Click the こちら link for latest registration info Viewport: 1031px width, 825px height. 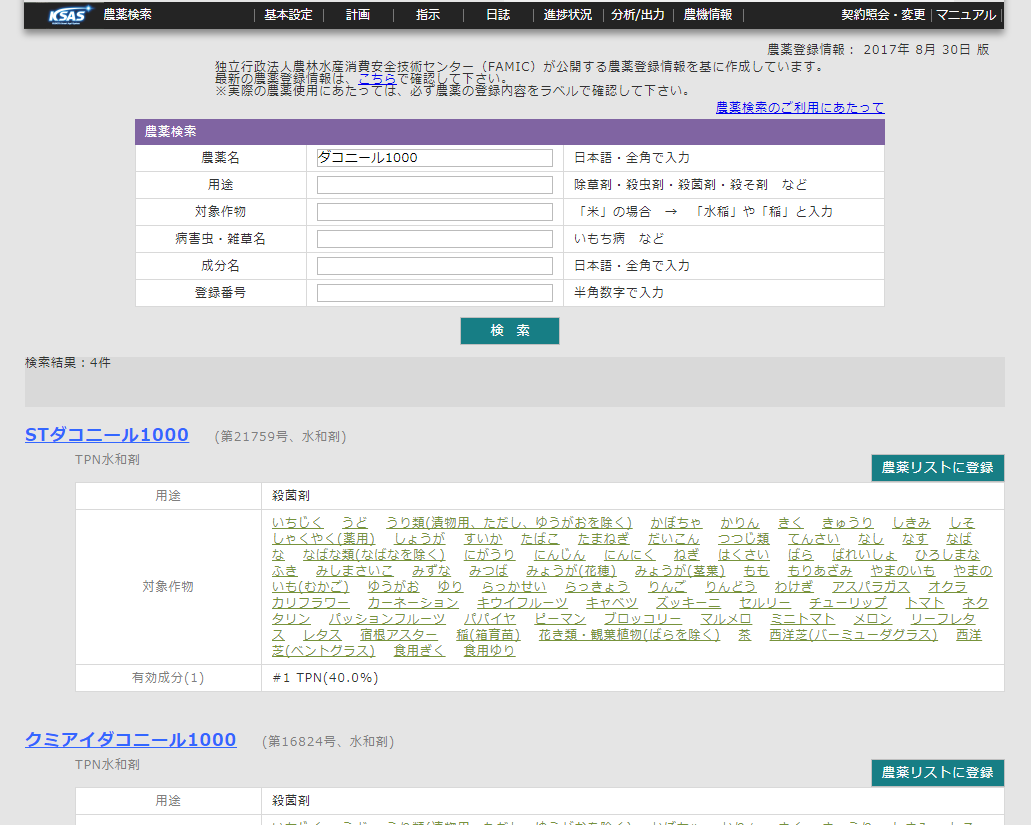click(x=377, y=79)
